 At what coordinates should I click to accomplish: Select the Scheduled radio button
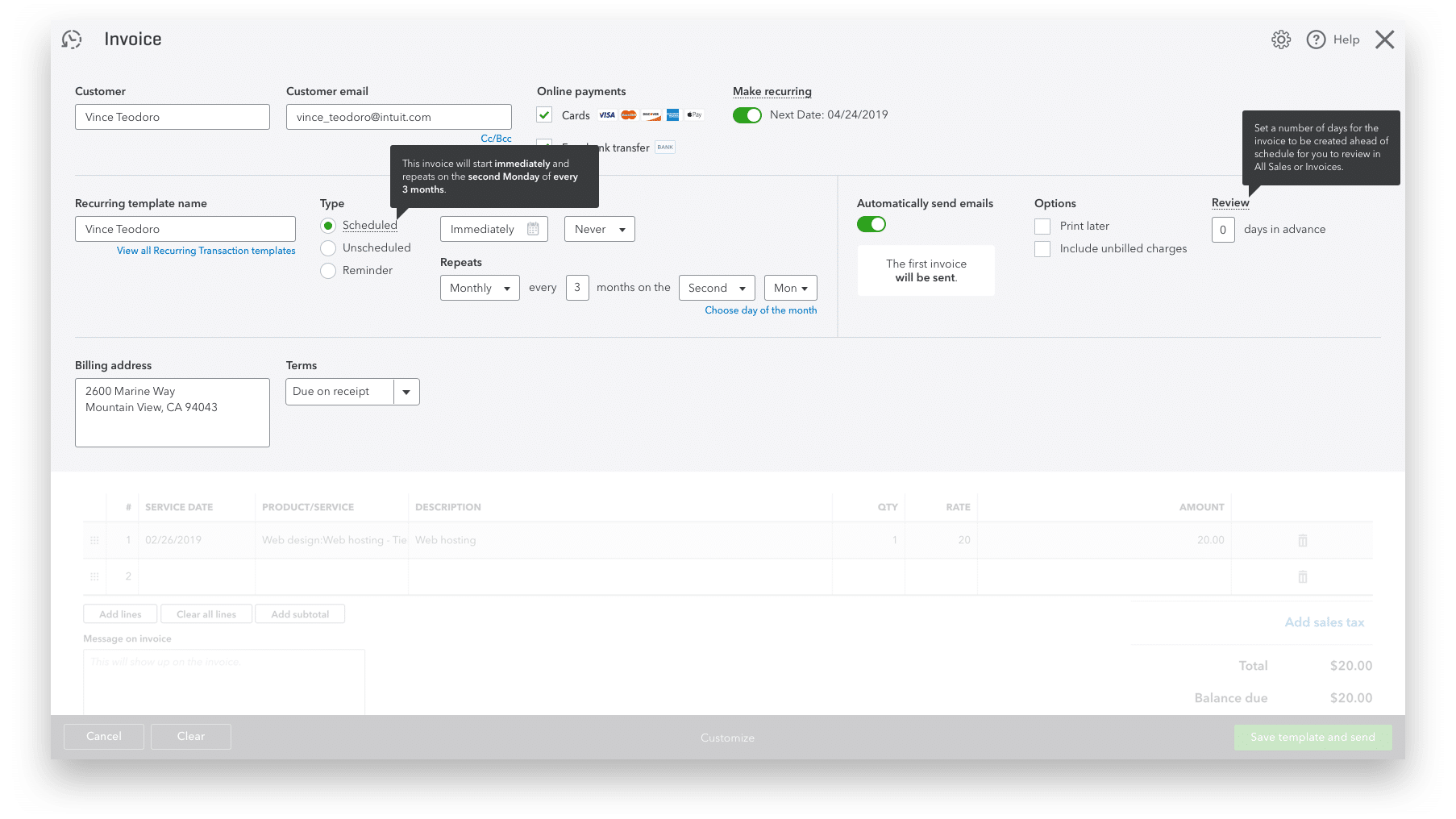point(328,226)
